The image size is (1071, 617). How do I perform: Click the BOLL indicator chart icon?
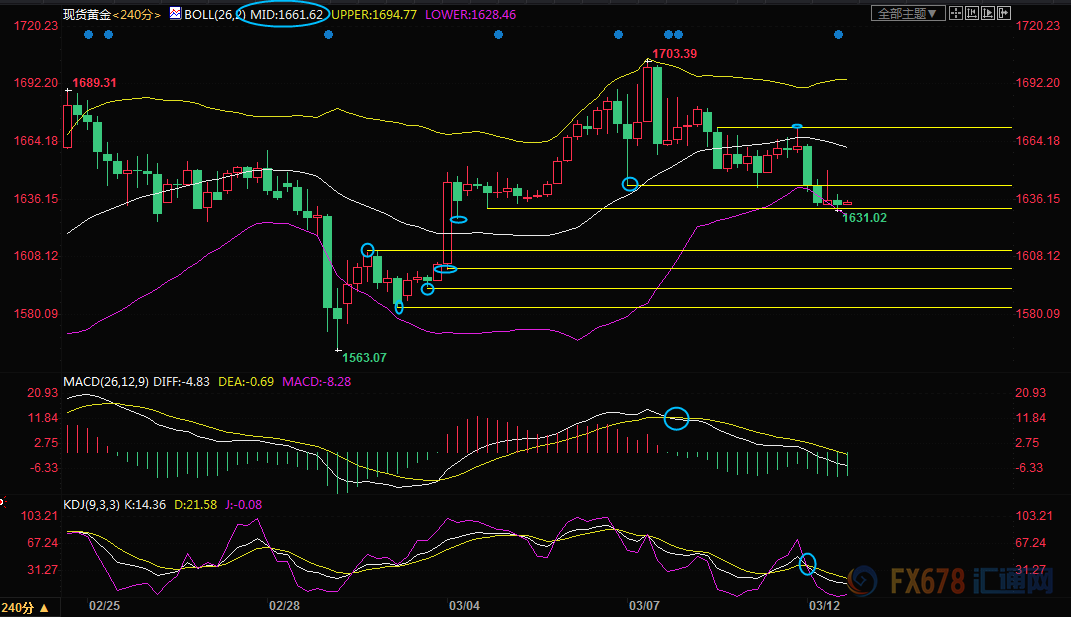(x=175, y=14)
